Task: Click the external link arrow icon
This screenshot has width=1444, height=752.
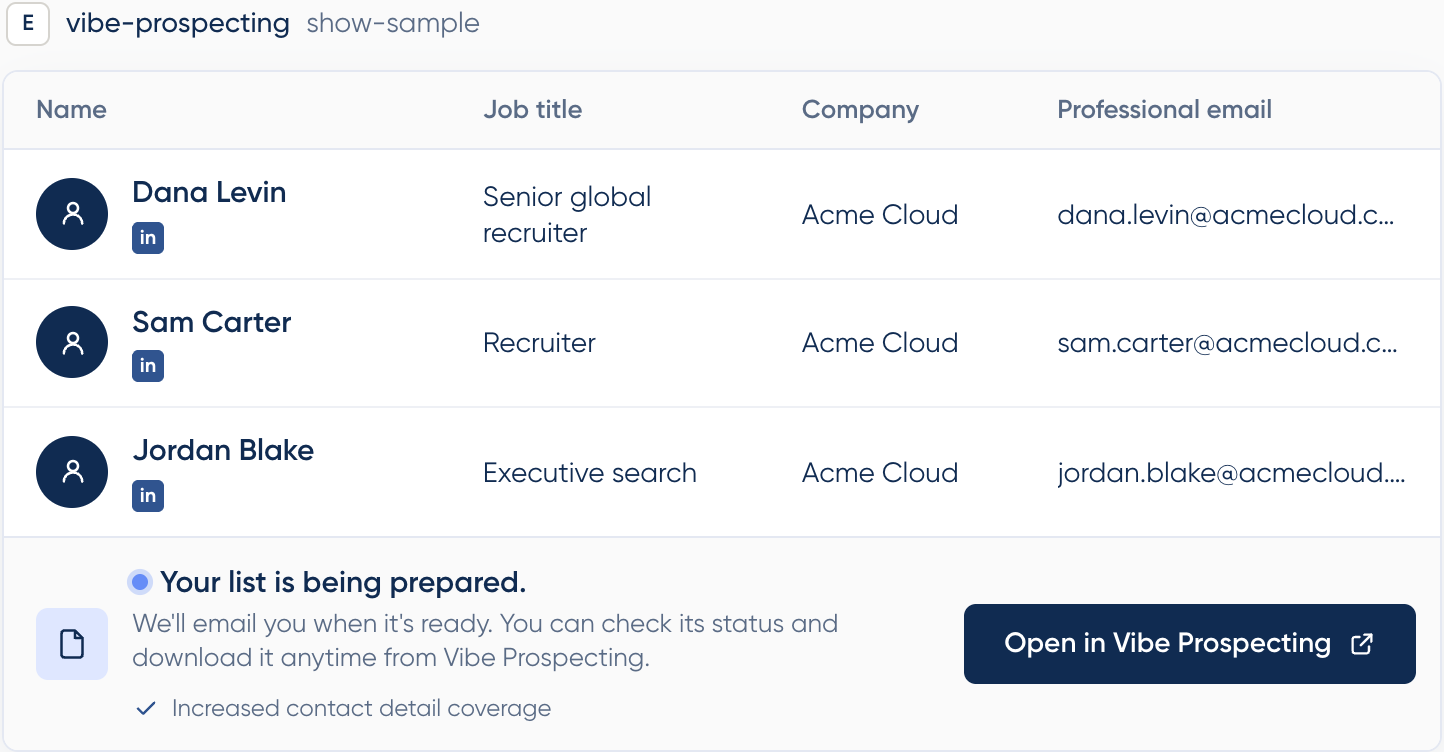Action: (1361, 644)
